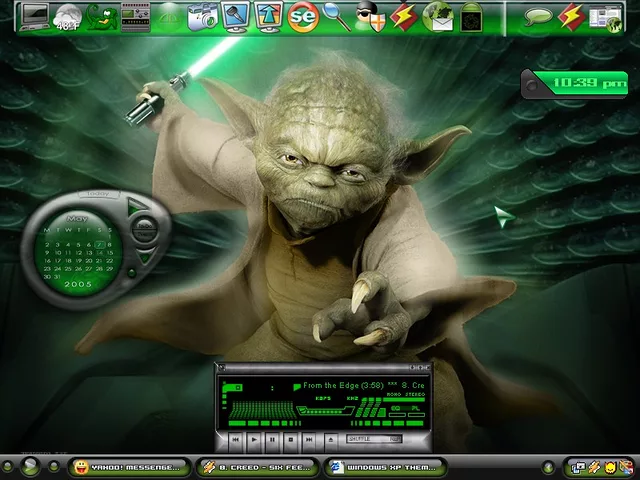Toggle the EQ button in the player
This screenshot has height=480, width=640.
tap(397, 409)
